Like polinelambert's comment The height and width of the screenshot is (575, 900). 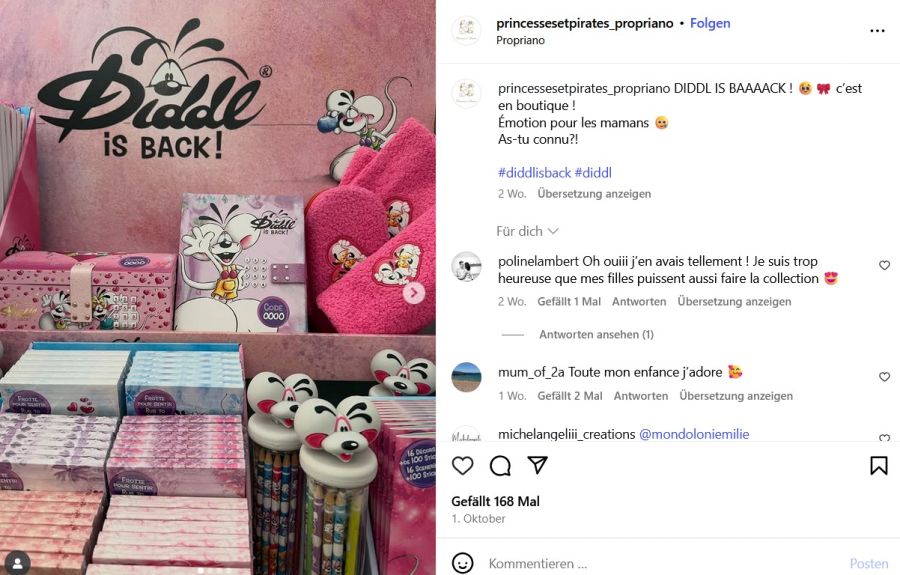[x=885, y=265]
